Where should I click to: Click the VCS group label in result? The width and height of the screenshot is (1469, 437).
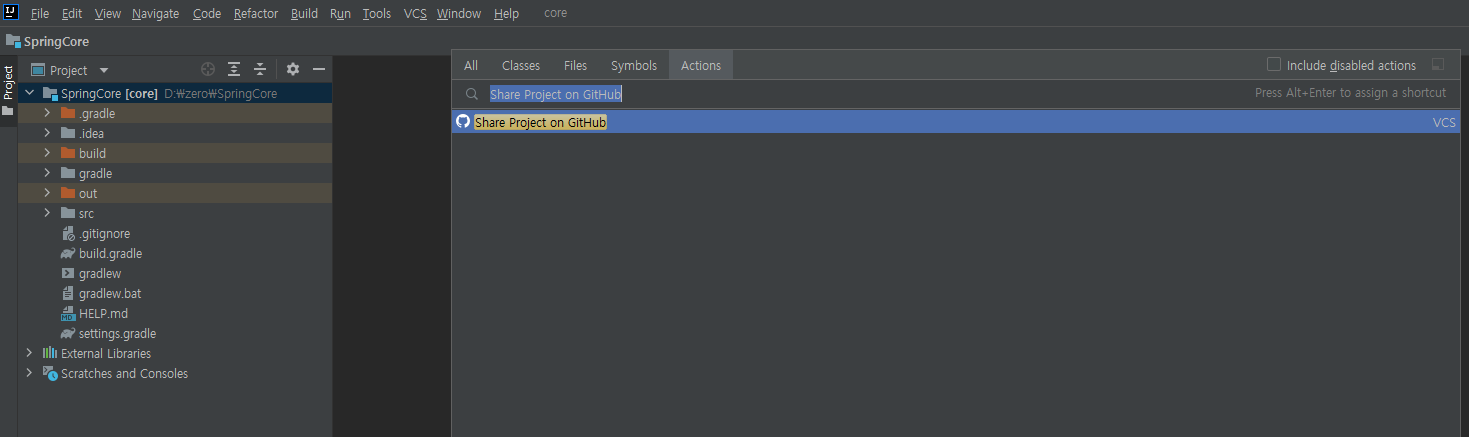[1444, 122]
